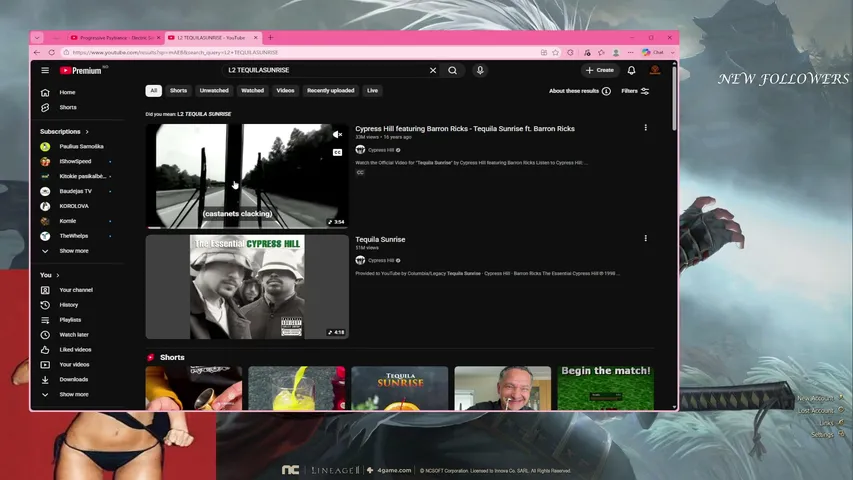Click the browser address bar
This screenshot has width=853, height=480.
click(x=299, y=53)
